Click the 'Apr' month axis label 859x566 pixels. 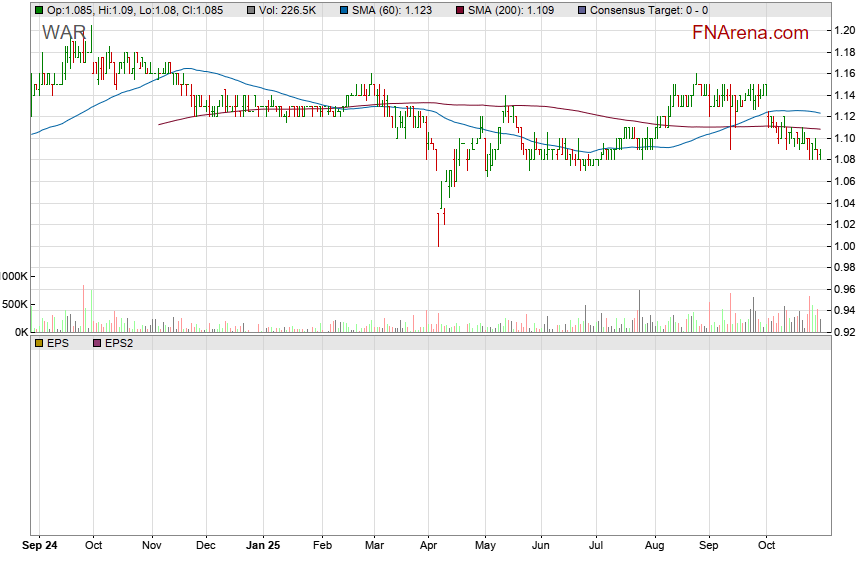427,547
